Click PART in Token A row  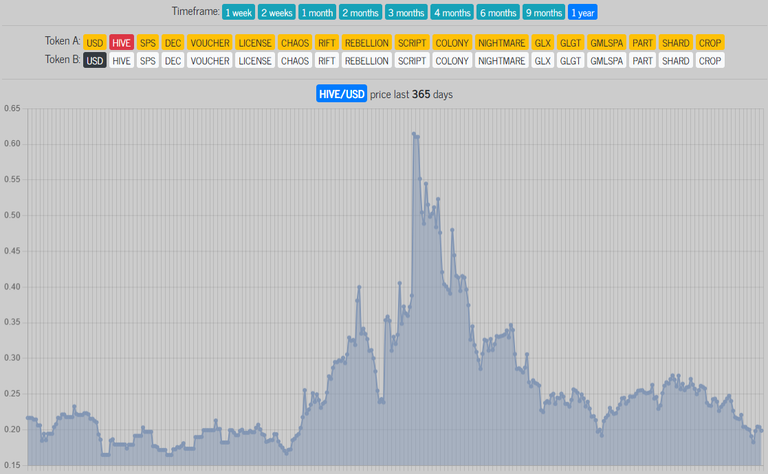point(642,43)
